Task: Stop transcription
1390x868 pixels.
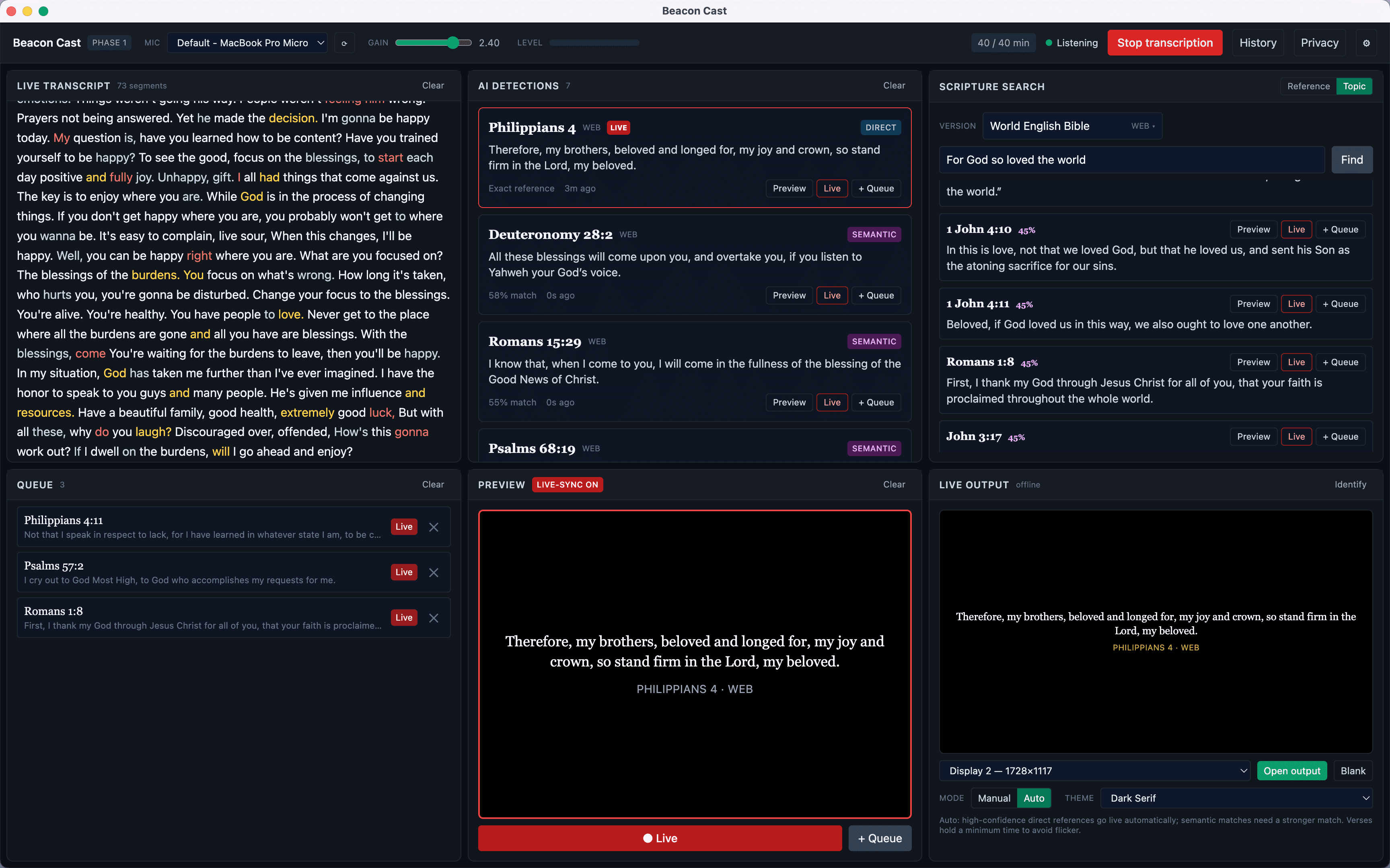Action: pos(1164,43)
